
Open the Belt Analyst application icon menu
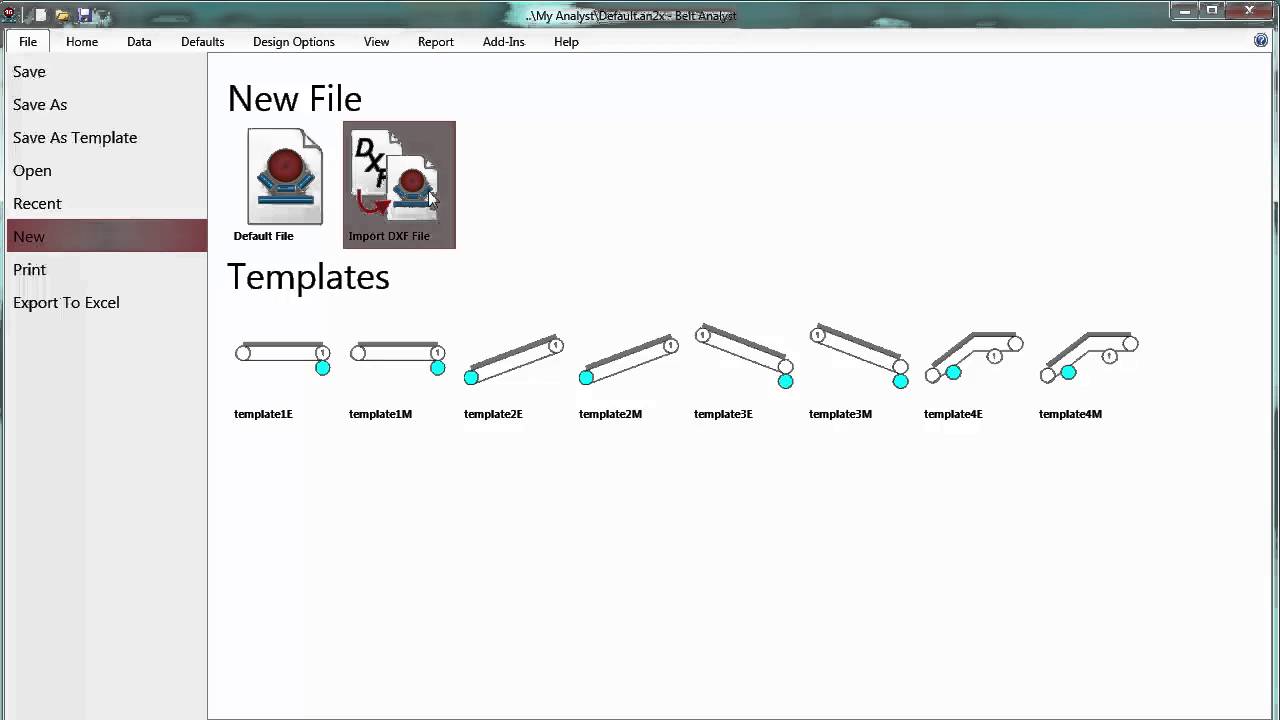9,14
